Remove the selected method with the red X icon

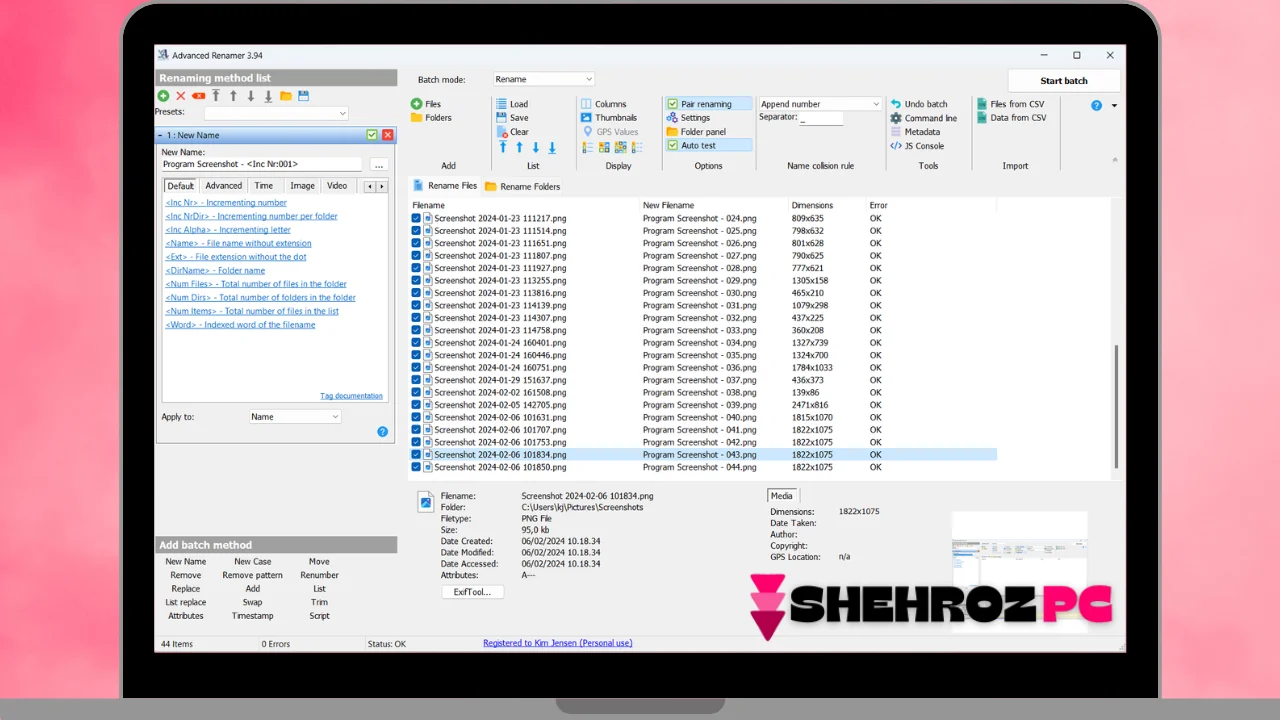[x=181, y=96]
